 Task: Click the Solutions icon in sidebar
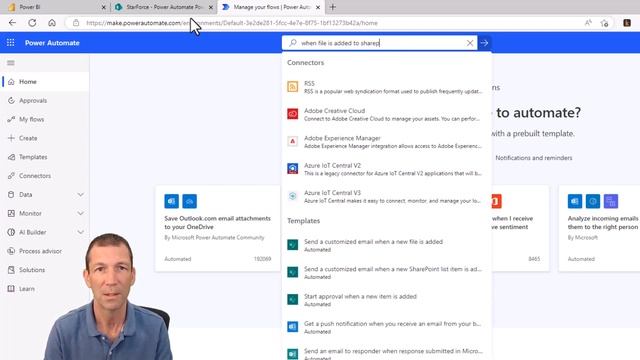[x=11, y=270]
